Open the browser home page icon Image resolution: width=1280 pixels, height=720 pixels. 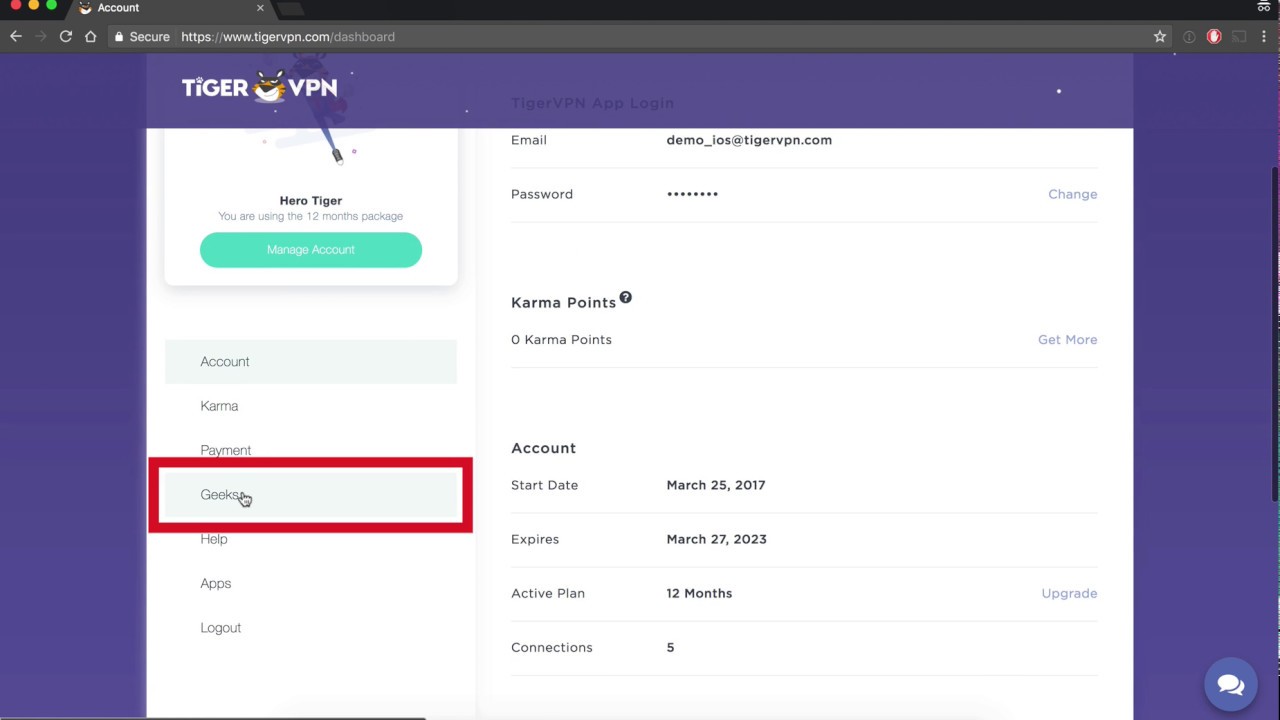point(91,36)
